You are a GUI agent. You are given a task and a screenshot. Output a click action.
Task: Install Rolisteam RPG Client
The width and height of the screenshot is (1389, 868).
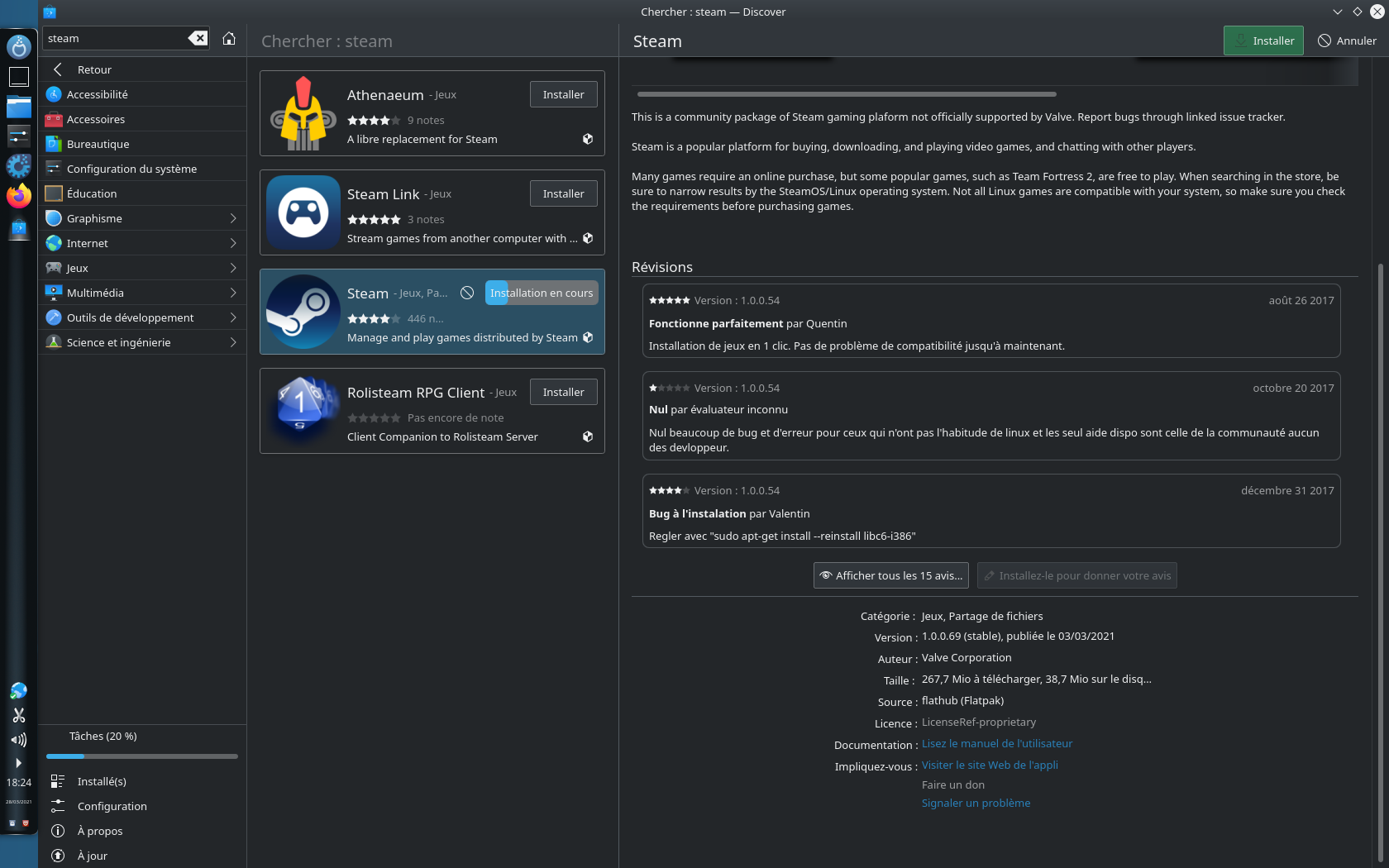tap(563, 392)
